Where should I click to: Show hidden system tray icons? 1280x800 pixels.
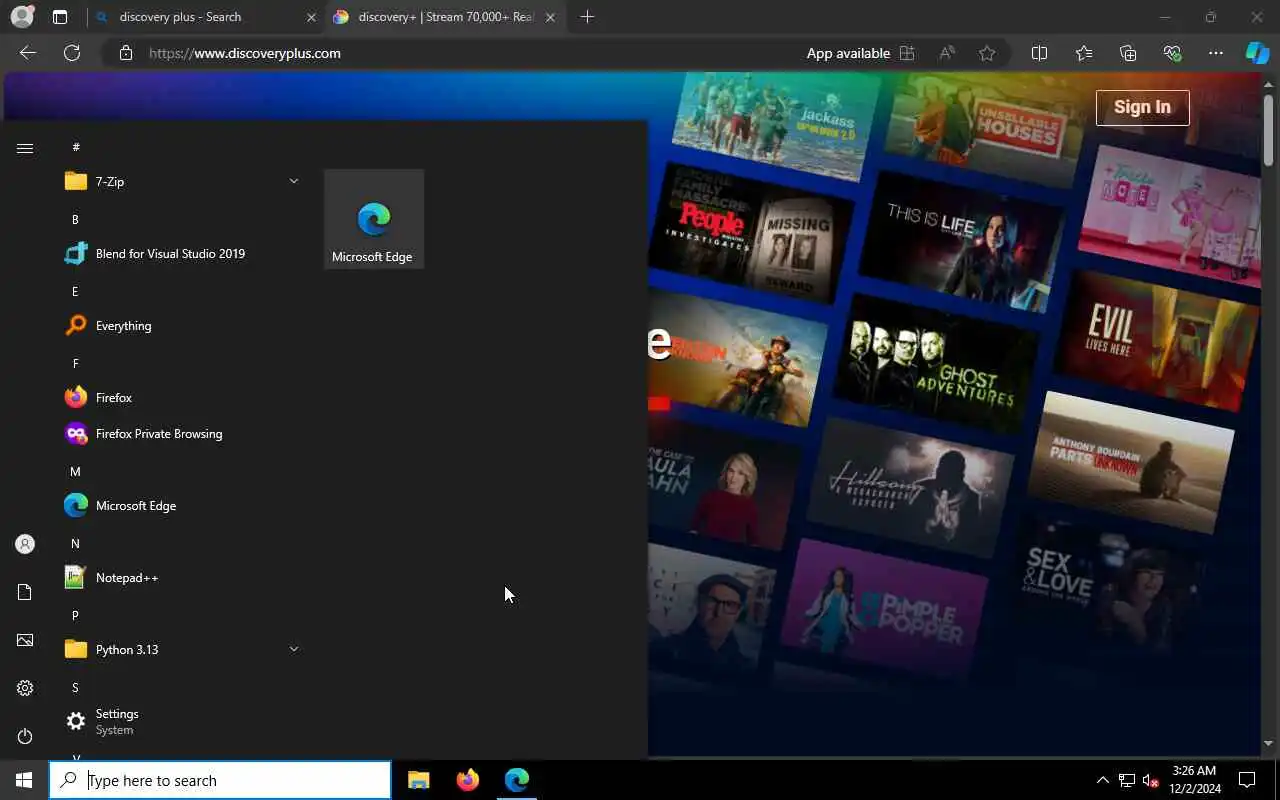(1102, 780)
